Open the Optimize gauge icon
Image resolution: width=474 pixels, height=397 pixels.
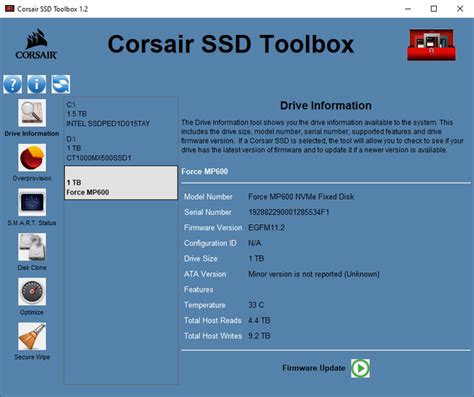click(x=32, y=292)
